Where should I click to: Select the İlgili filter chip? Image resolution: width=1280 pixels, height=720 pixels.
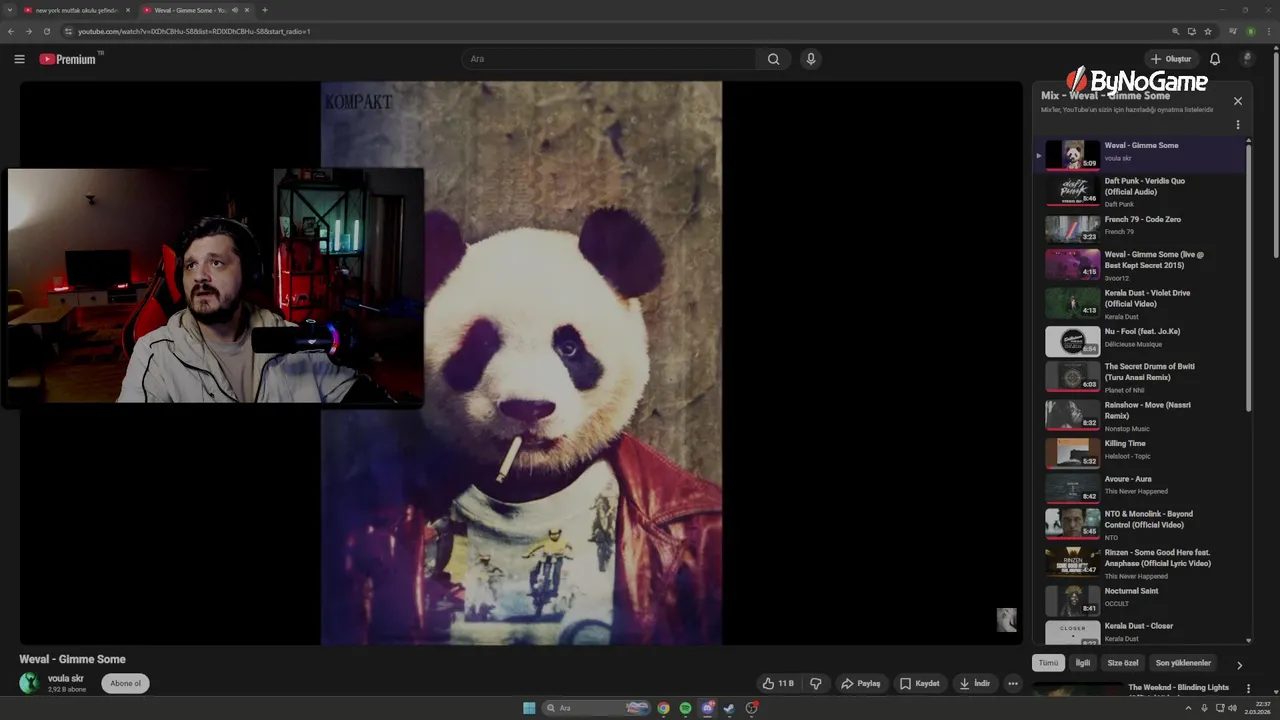click(1083, 663)
